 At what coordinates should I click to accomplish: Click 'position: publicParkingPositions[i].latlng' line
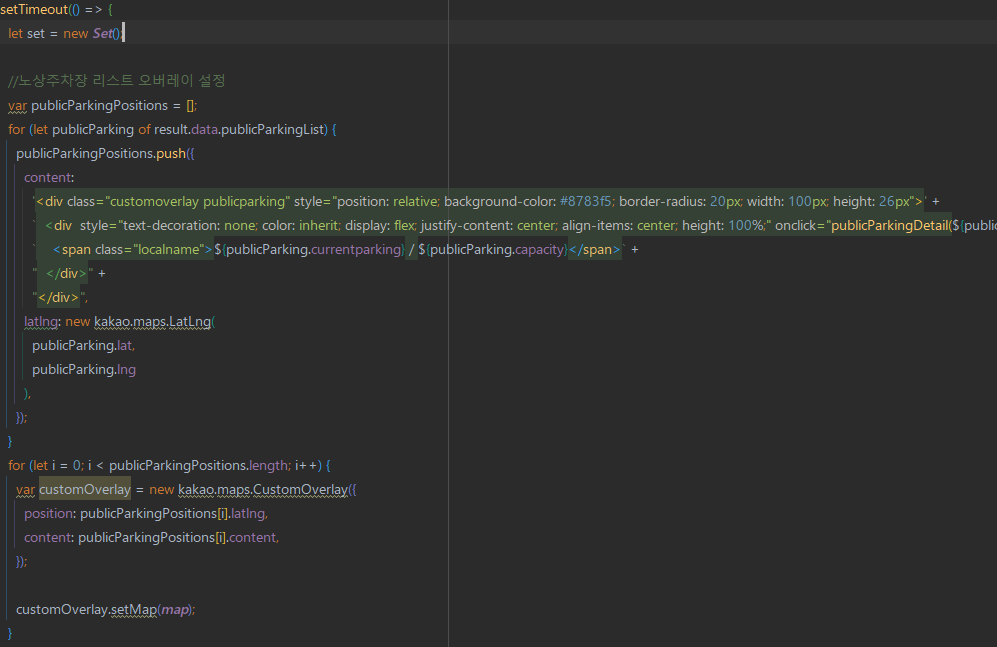[146, 514]
